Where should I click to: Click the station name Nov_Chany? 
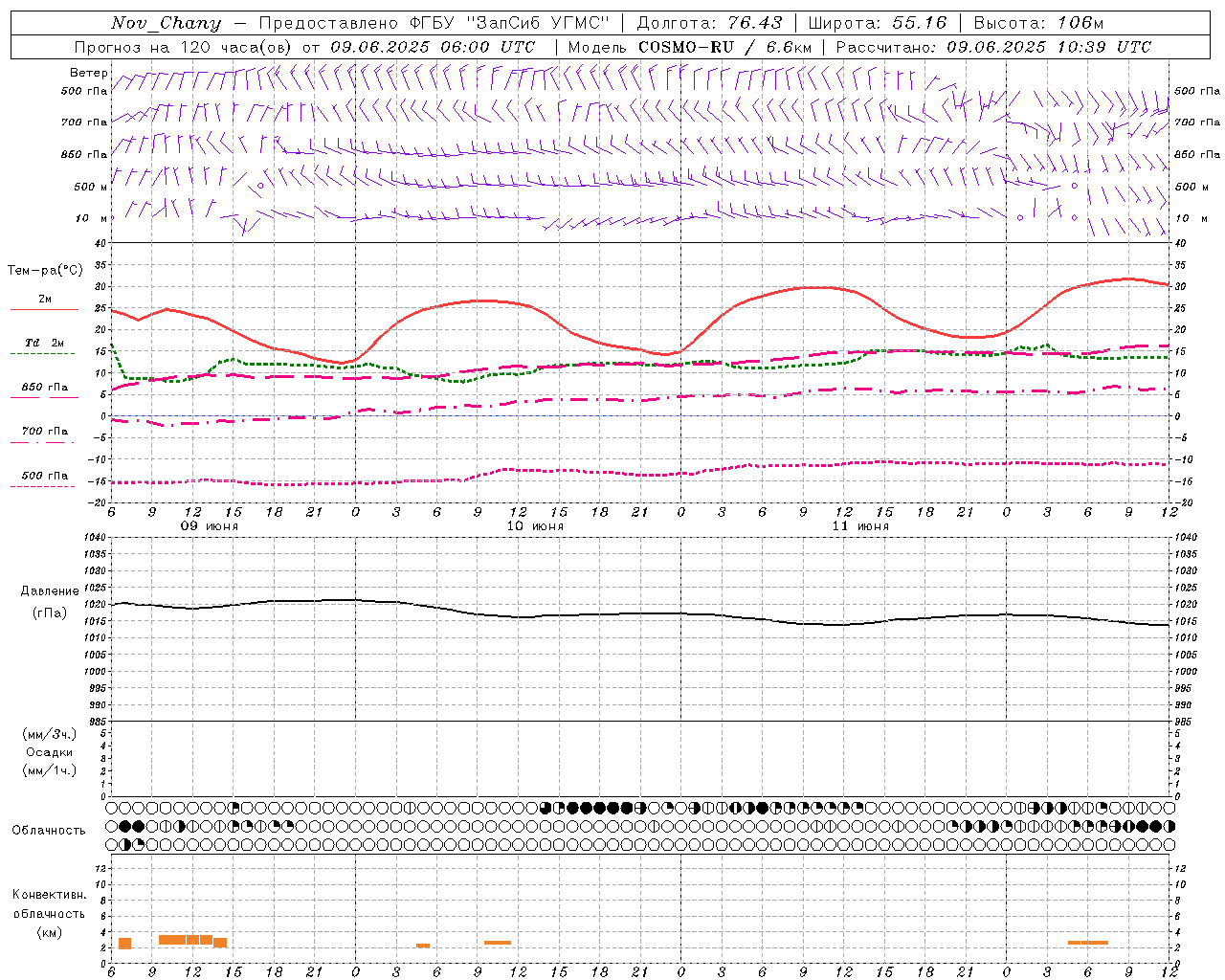click(166, 23)
